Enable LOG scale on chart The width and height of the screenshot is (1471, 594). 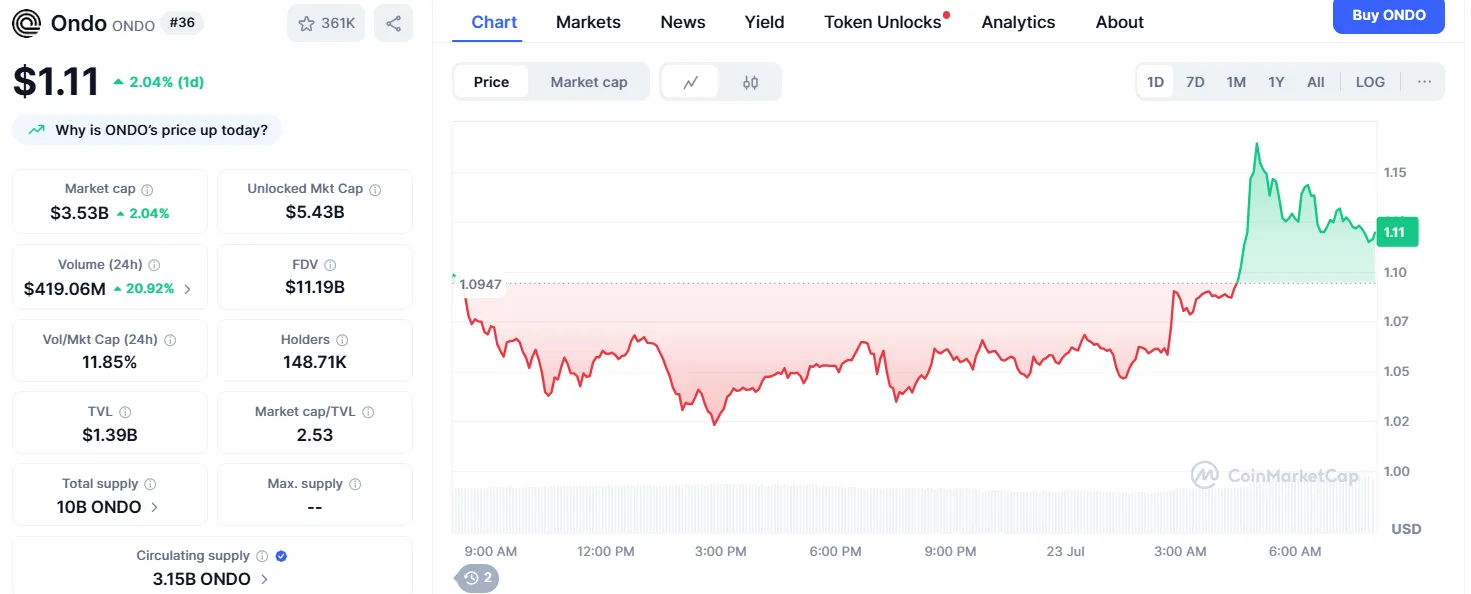click(x=1370, y=82)
